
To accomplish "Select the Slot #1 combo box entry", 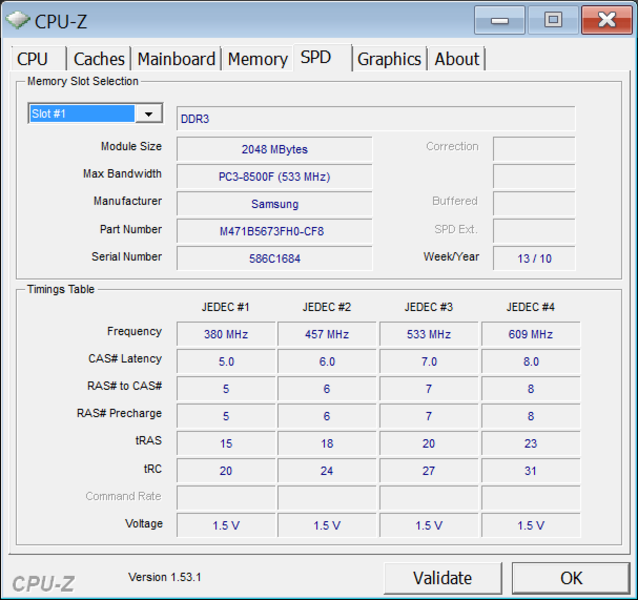I will 82,113.
